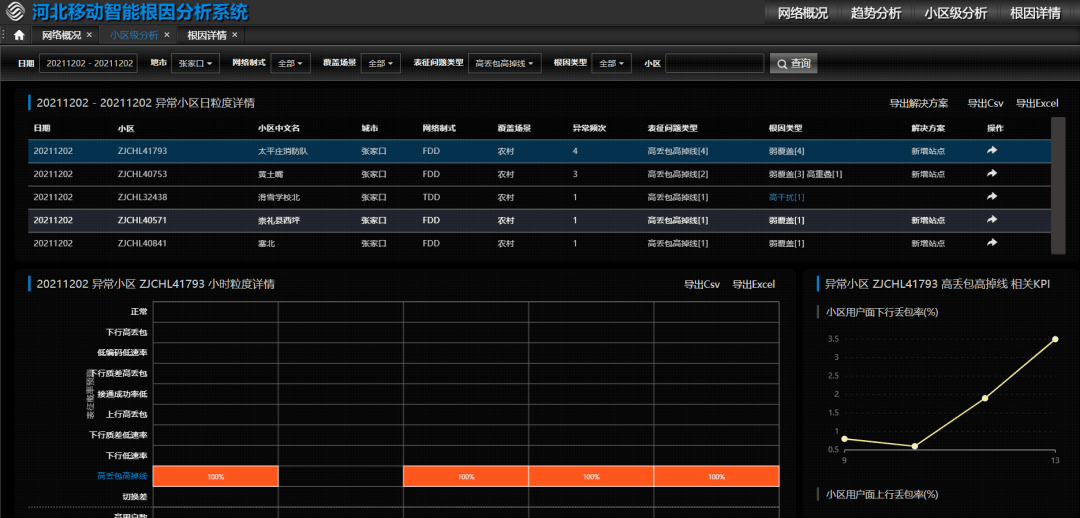1080x518 pixels.
Task: Switch to 根因详情 tab
Action: [x=207, y=35]
